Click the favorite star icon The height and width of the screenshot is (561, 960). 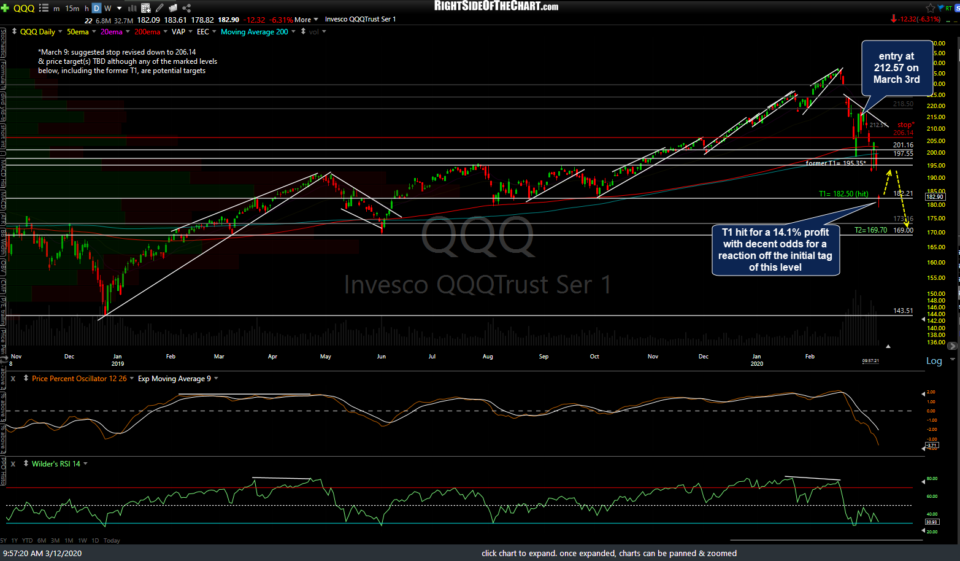coord(931,8)
